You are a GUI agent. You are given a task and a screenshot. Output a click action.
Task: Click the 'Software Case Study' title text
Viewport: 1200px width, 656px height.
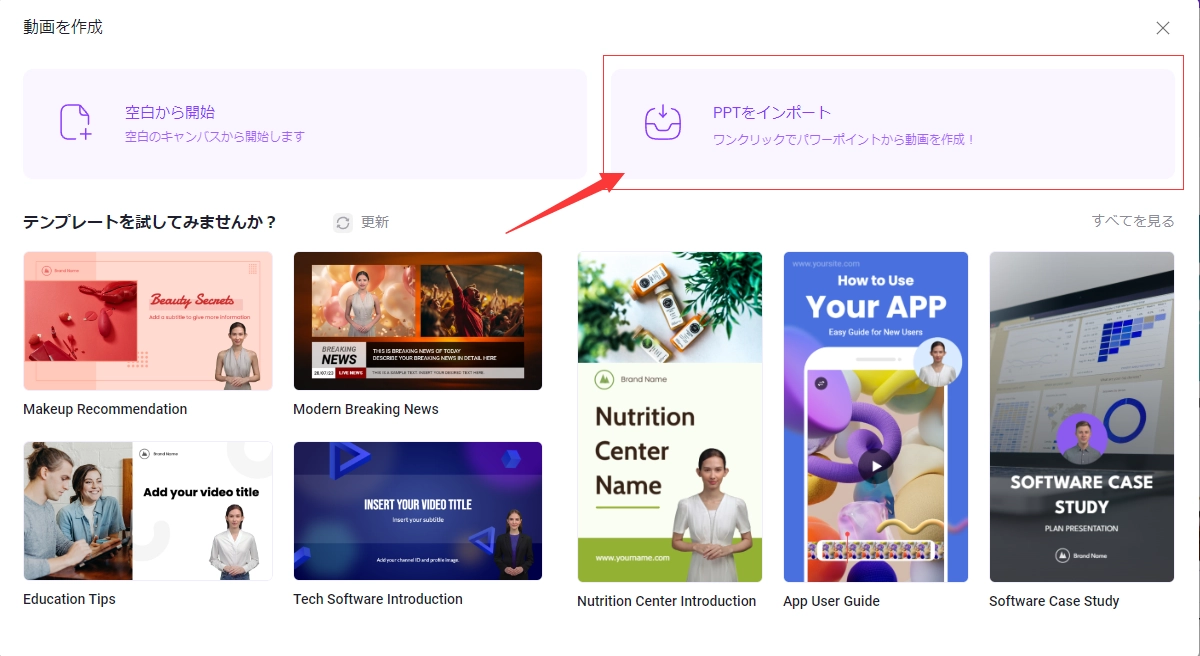point(1054,601)
